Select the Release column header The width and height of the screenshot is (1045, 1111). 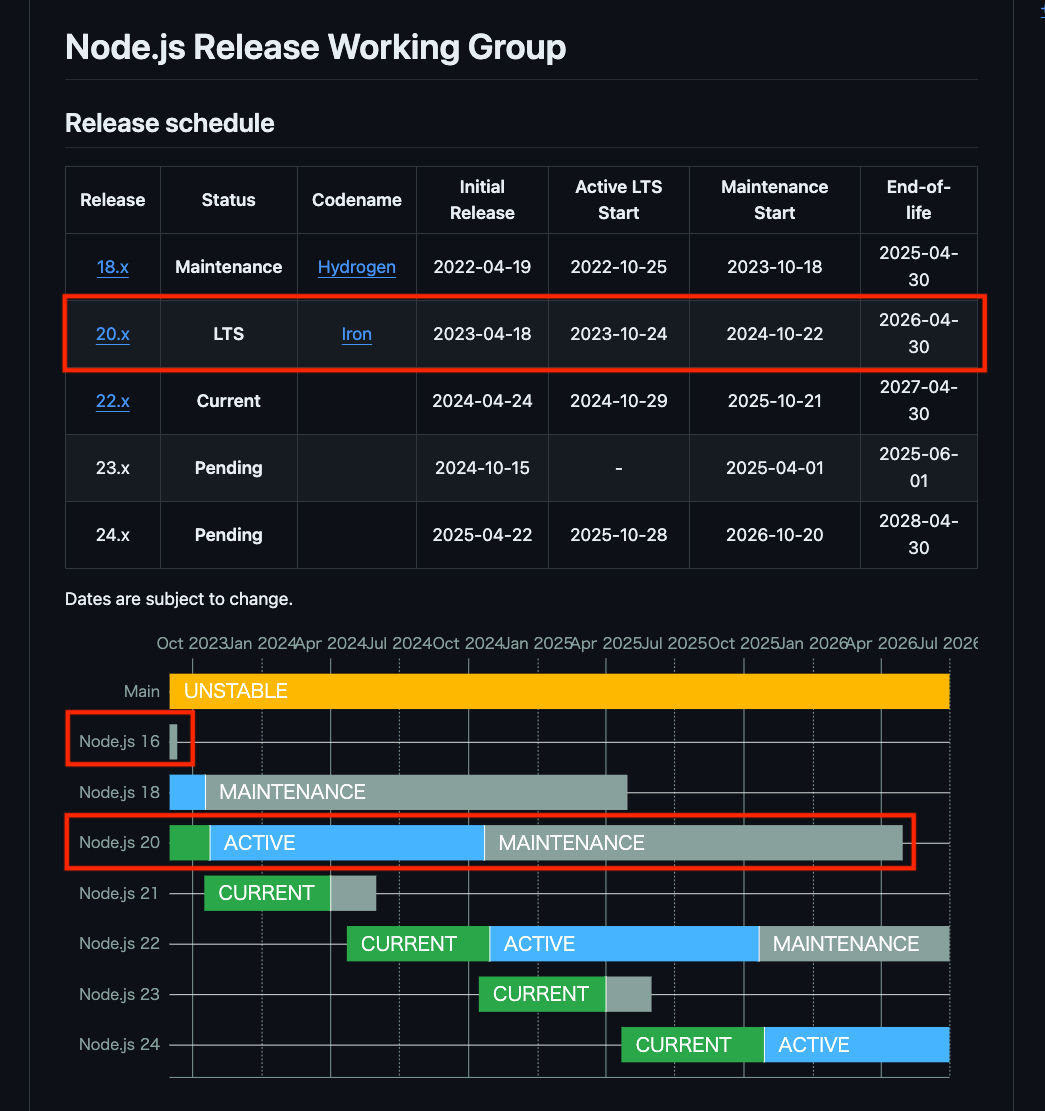[x=113, y=200]
